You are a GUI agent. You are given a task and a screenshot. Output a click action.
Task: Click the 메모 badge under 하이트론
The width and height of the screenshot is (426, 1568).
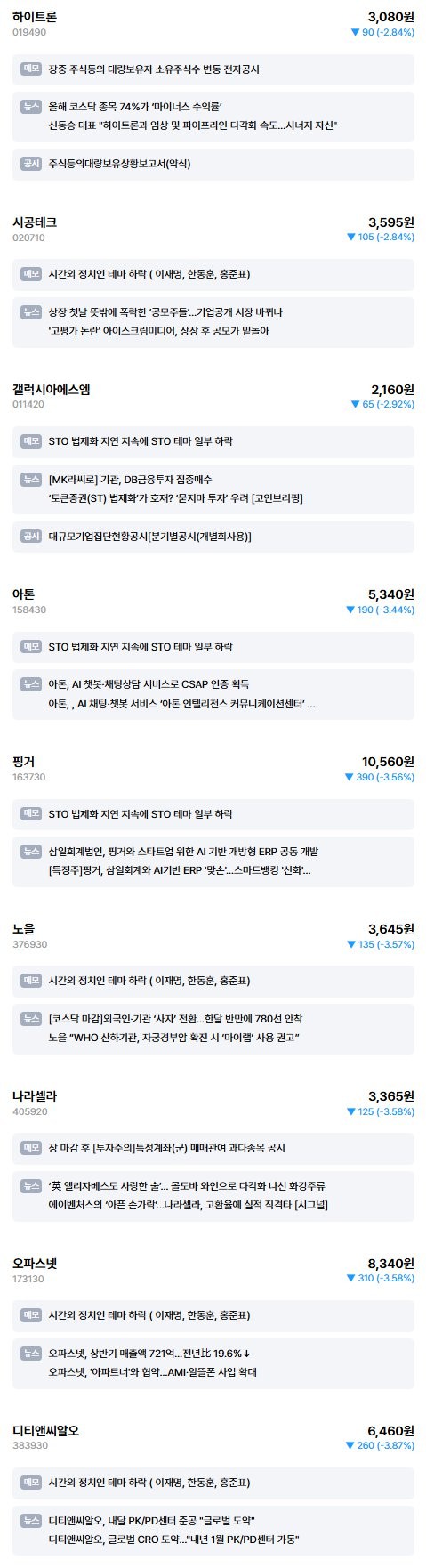pos(31,69)
